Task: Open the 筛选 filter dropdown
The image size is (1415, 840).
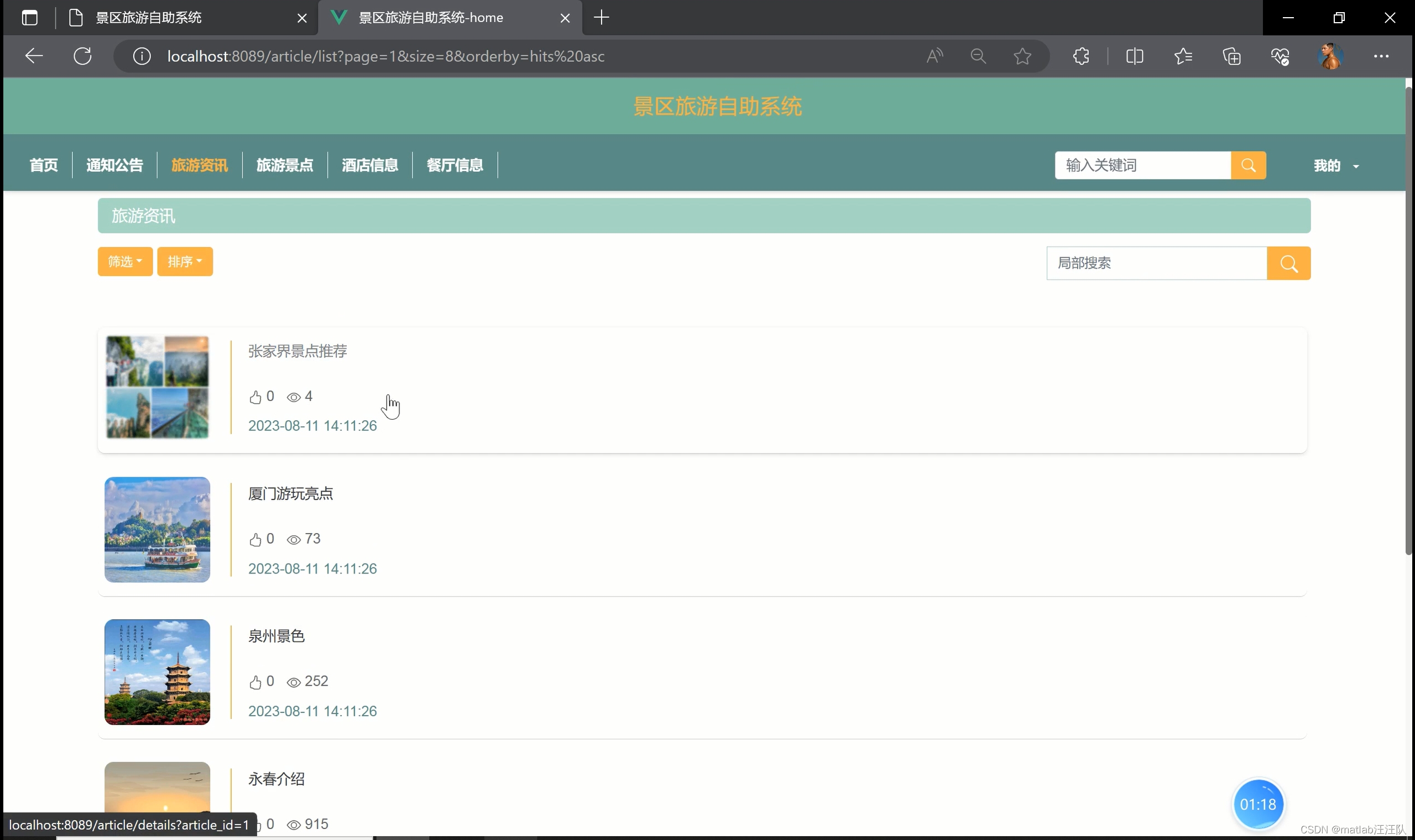Action: (125, 262)
